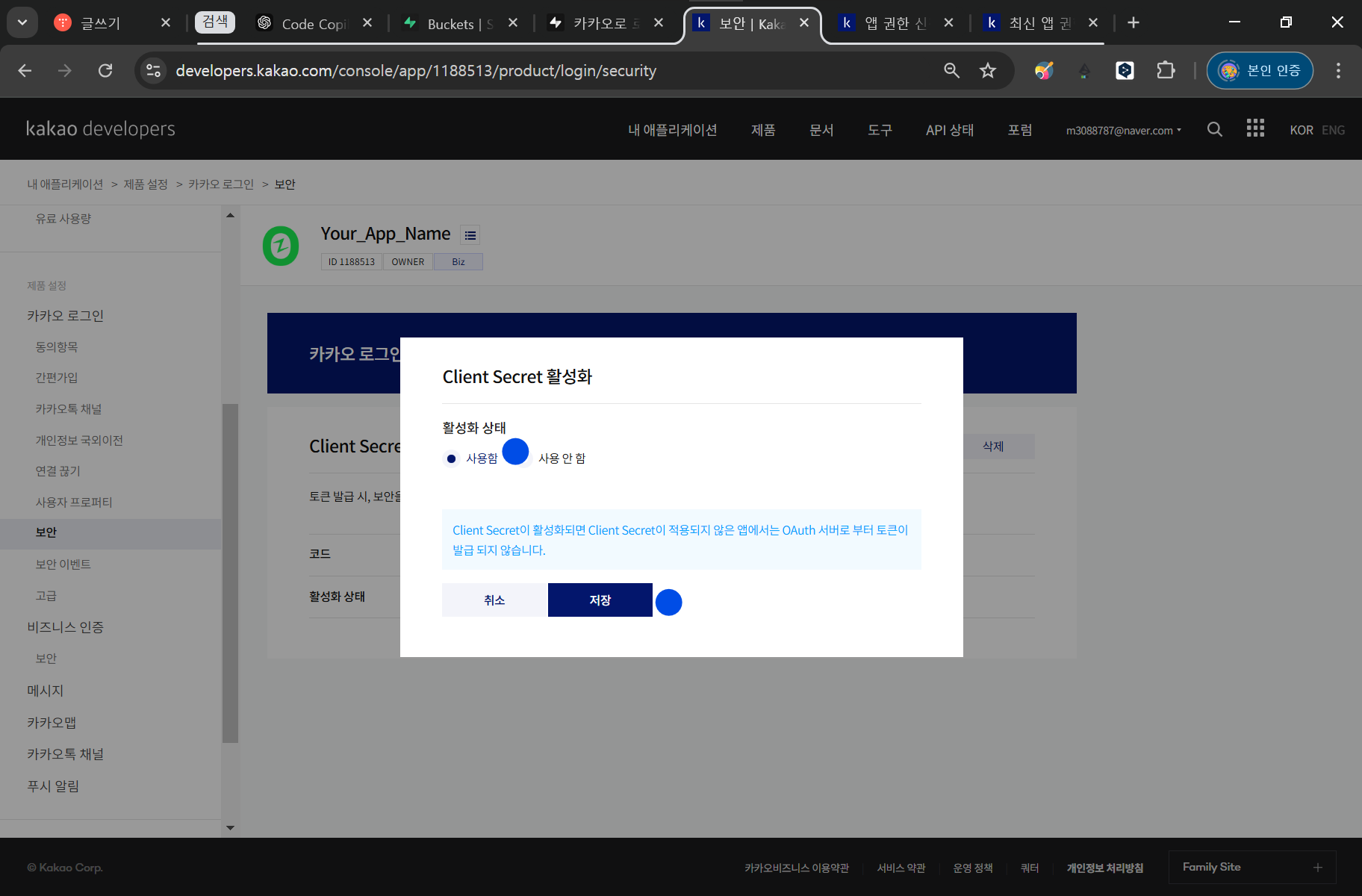Open the Extensions puzzle menu
The height and width of the screenshot is (896, 1362).
(x=1166, y=71)
